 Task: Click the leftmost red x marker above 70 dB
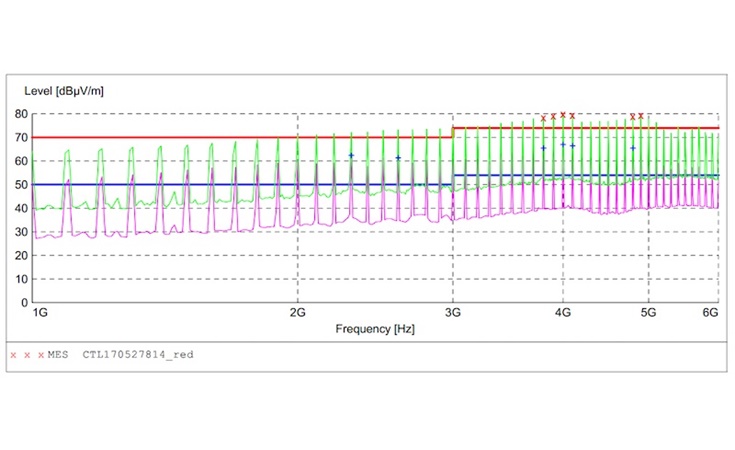(x=543, y=118)
